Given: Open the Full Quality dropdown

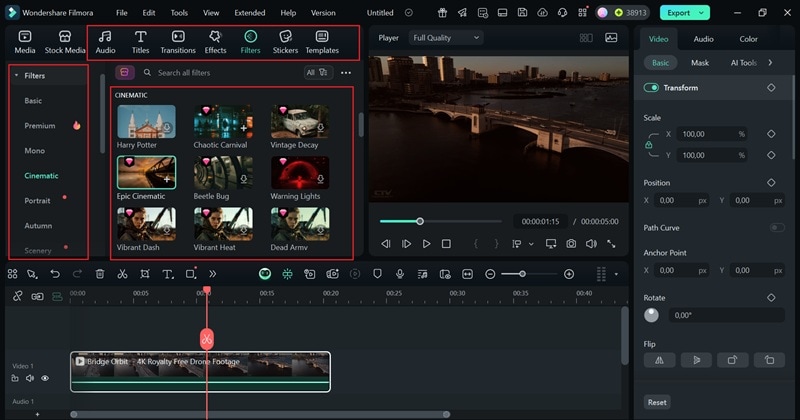Looking at the screenshot, I should point(445,38).
